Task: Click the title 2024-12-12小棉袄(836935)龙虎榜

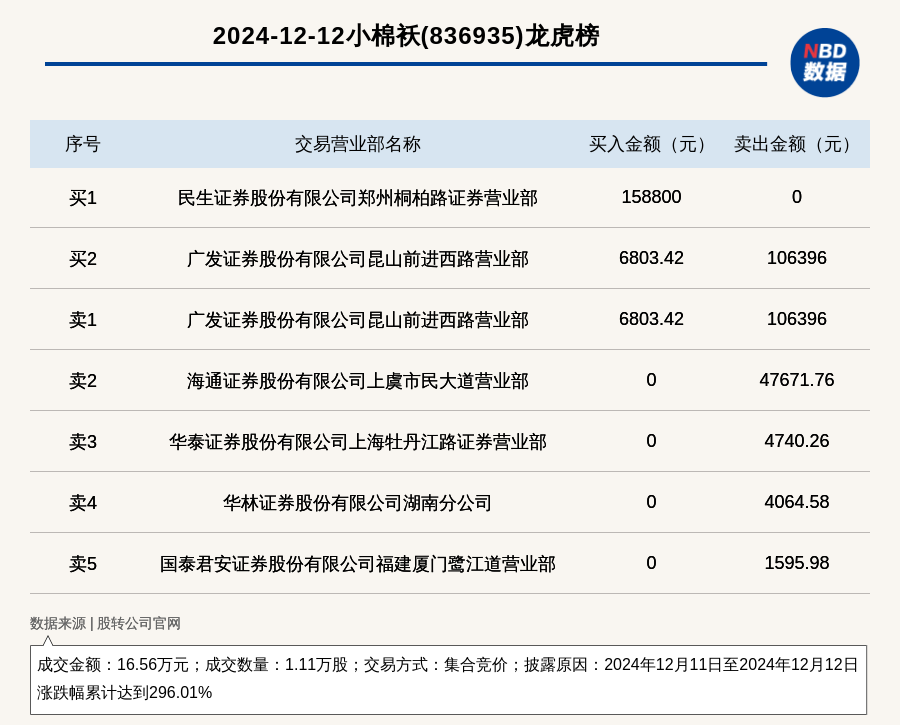Action: coord(406,36)
